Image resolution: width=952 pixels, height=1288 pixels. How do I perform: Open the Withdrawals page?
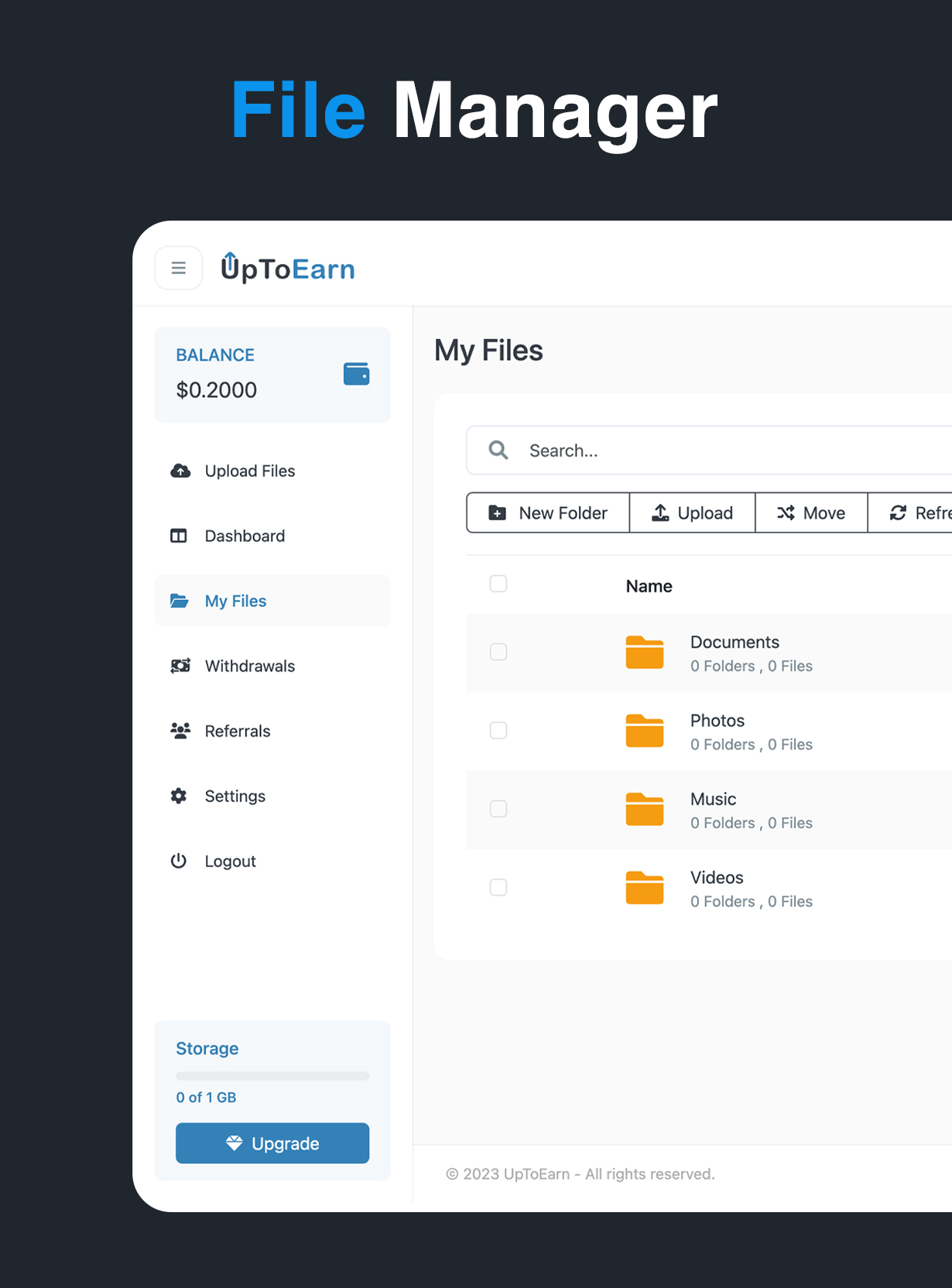[272, 666]
